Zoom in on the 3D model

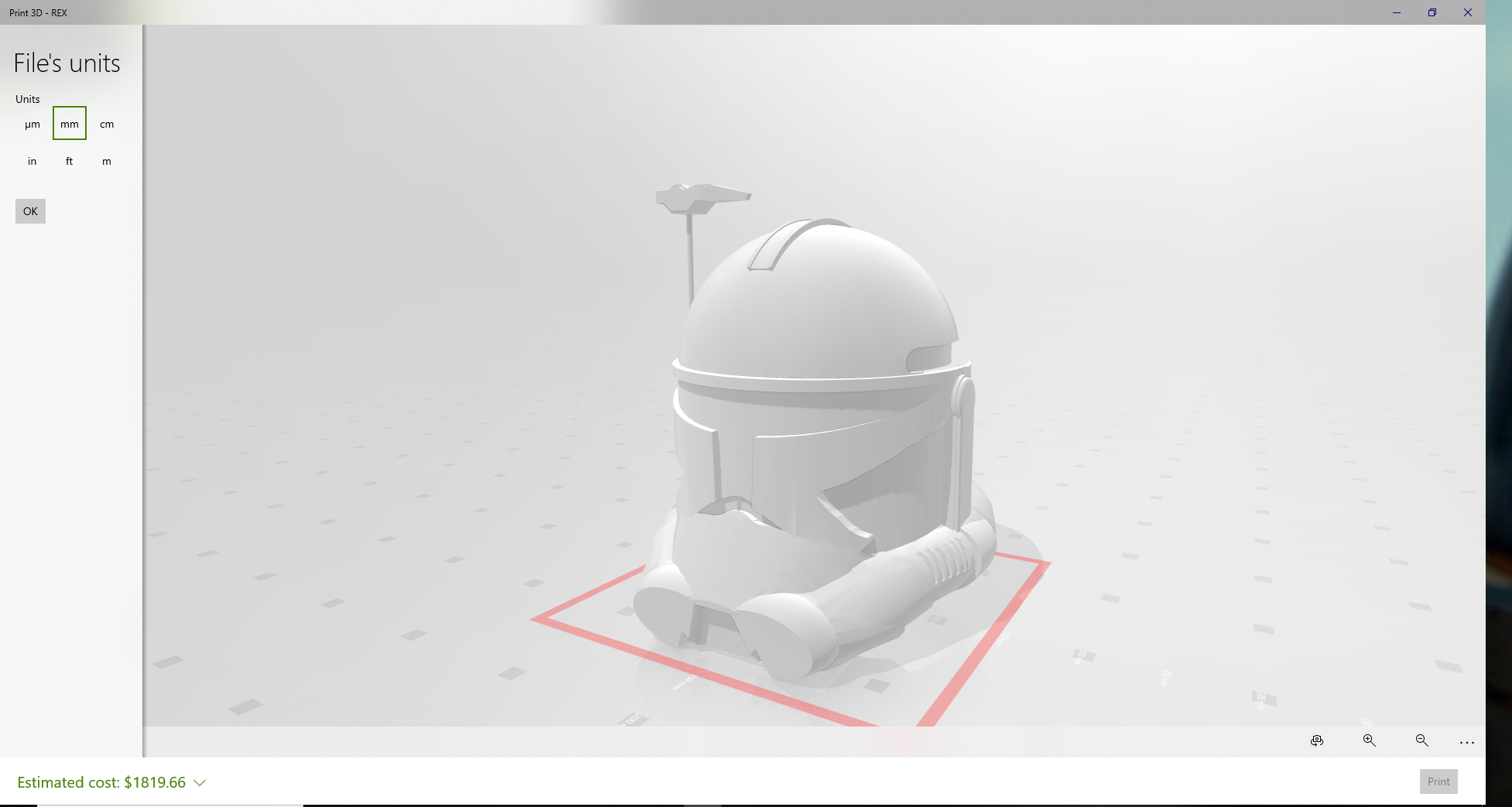(x=1370, y=740)
